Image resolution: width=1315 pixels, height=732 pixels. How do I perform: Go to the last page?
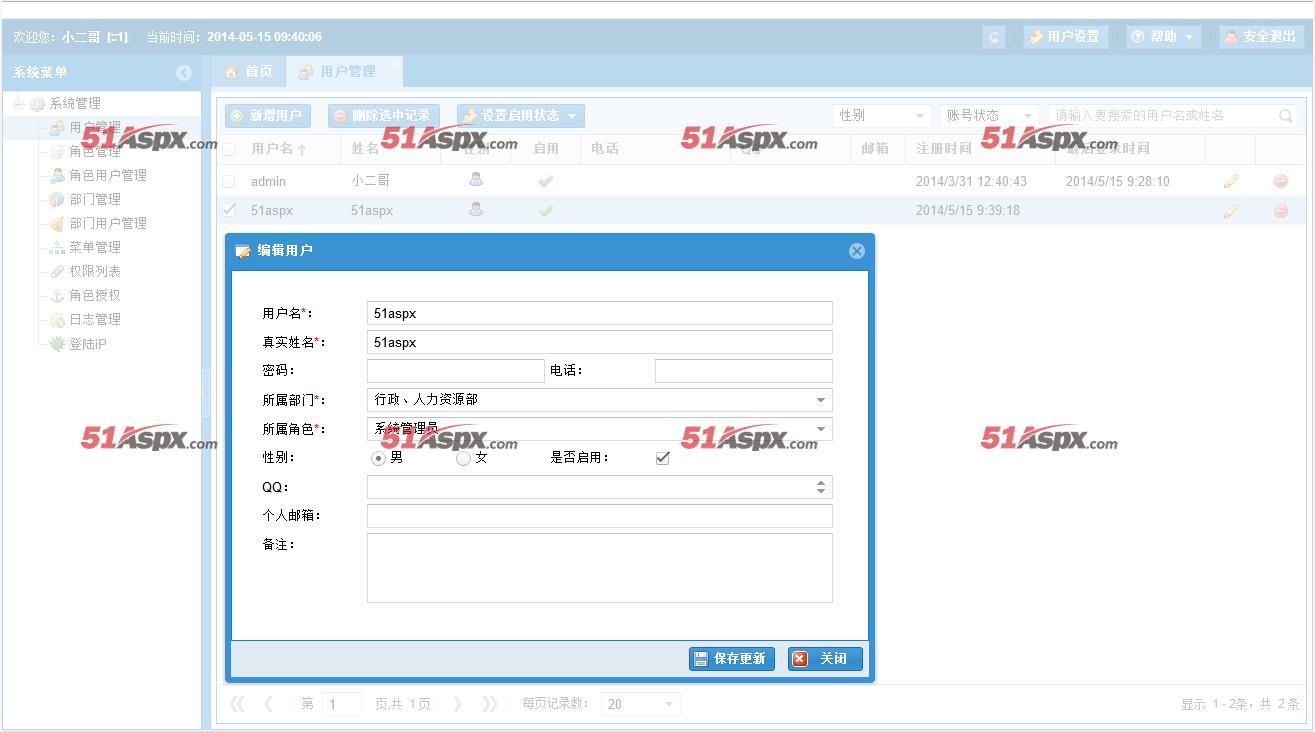489,704
